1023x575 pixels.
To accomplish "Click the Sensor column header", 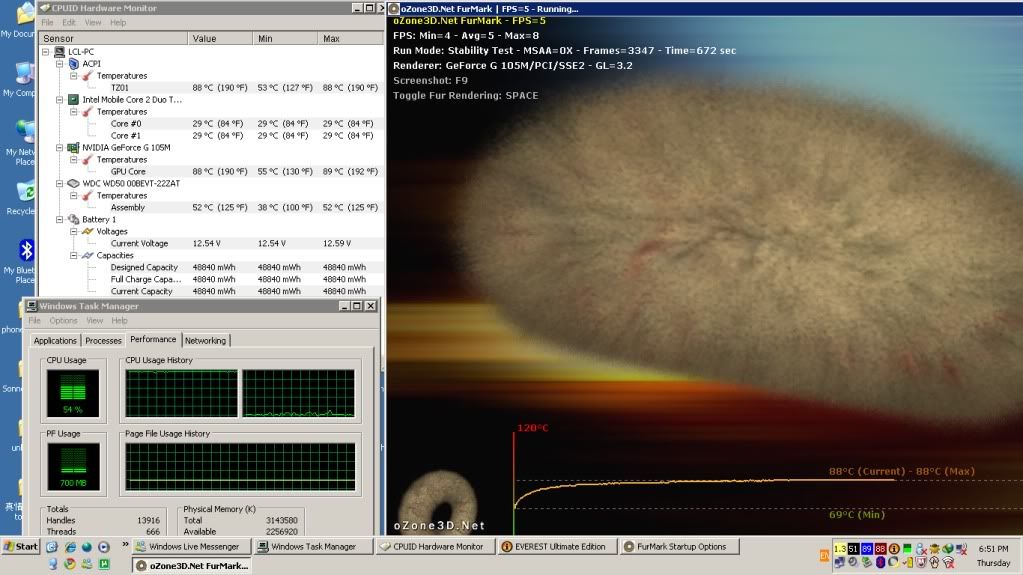I will (x=113, y=39).
